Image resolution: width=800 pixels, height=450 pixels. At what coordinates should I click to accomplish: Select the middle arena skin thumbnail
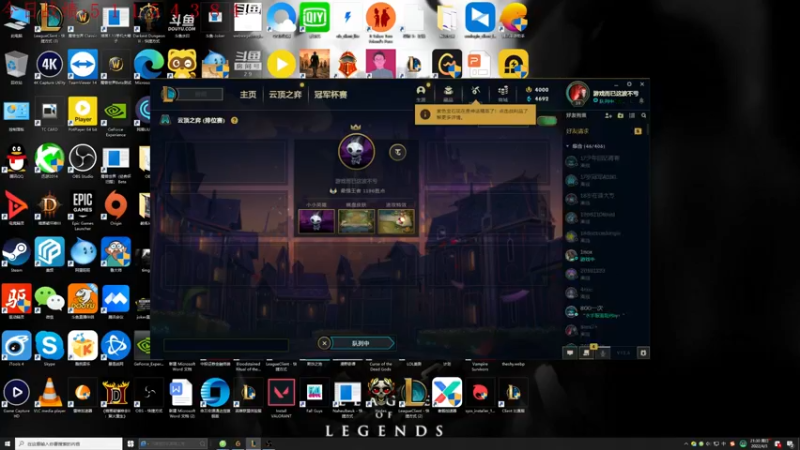pyautogui.click(x=356, y=221)
